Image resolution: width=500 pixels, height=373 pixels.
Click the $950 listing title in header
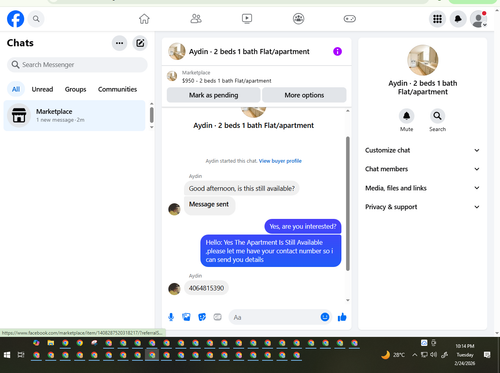click(x=226, y=81)
